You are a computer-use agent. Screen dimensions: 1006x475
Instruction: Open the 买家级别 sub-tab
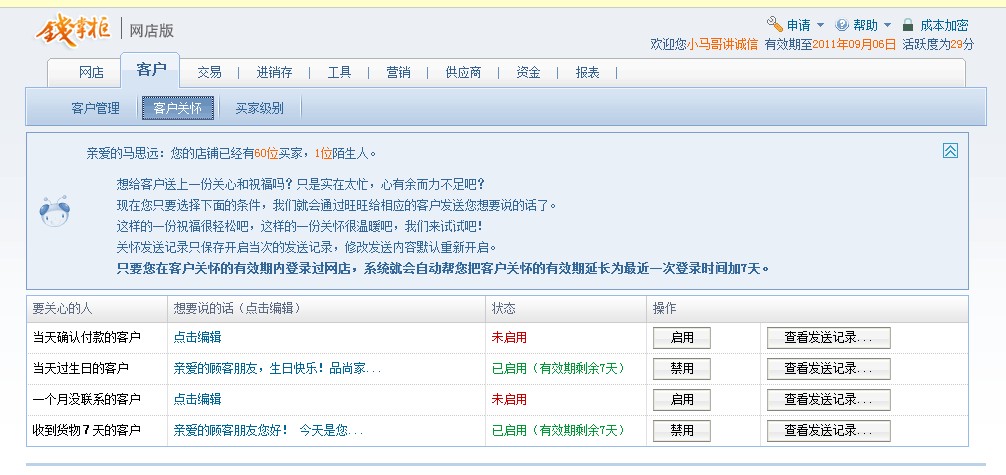pyautogui.click(x=259, y=108)
